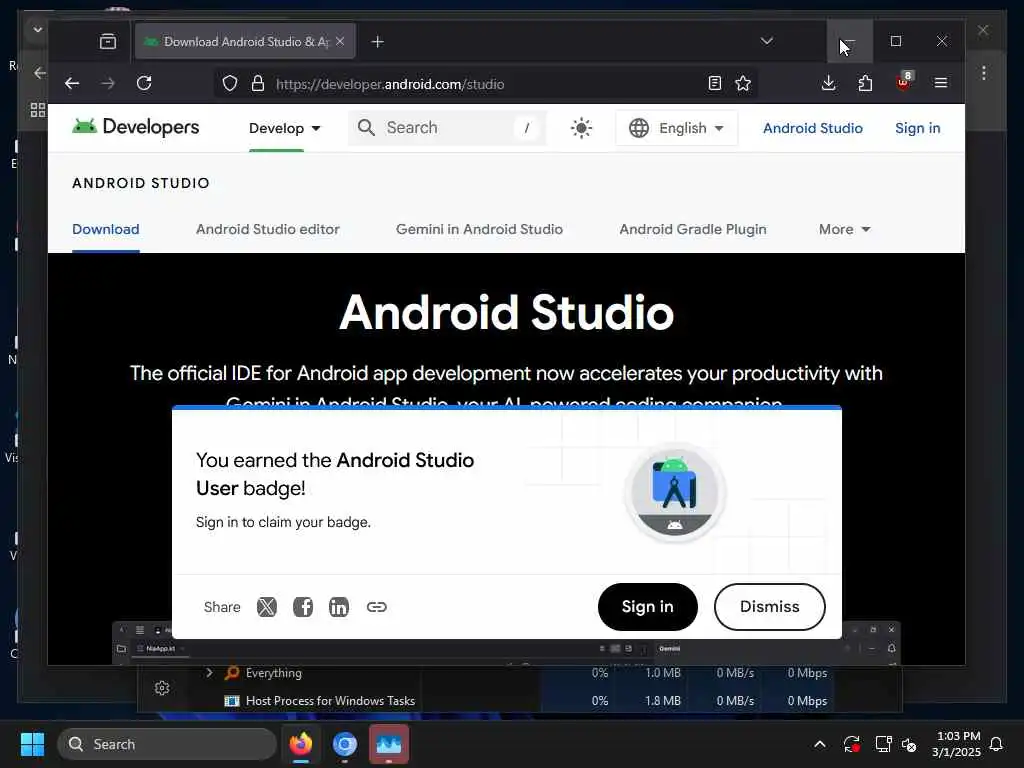Click Sign in in page header
This screenshot has width=1024, height=768.
(x=918, y=128)
